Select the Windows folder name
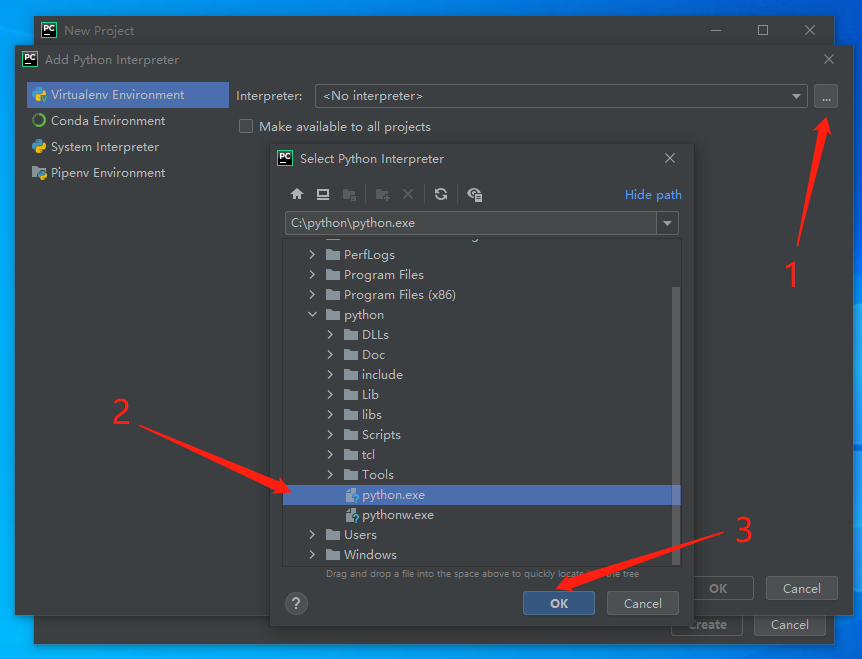Image resolution: width=862 pixels, height=659 pixels. coord(370,555)
